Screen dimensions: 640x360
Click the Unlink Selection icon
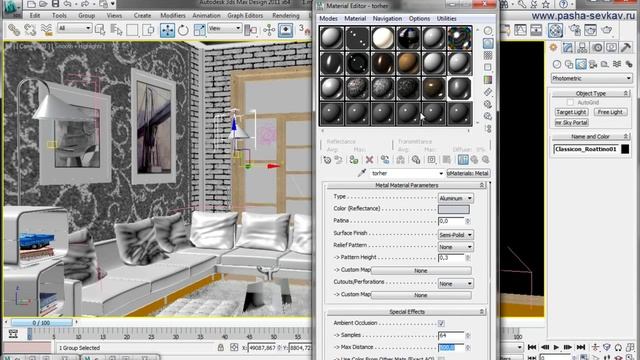pos(30,29)
